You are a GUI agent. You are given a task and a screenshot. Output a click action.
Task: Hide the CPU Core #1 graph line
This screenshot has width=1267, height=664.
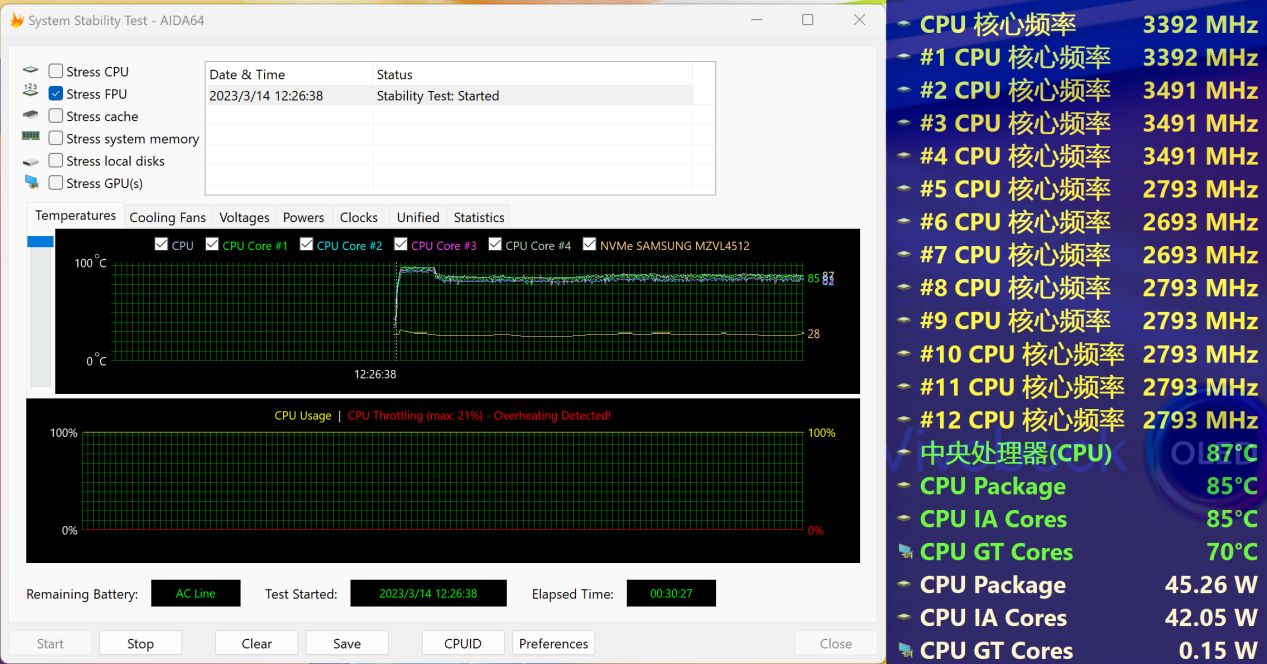[212, 245]
